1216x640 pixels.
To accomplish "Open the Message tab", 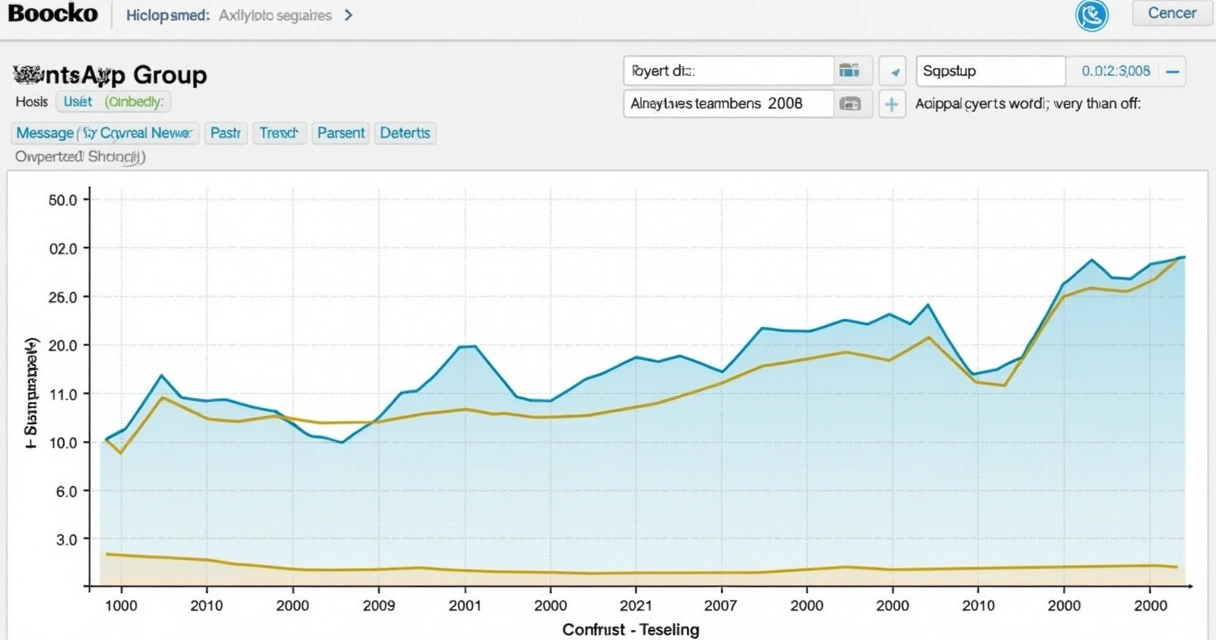I will [x=105, y=133].
